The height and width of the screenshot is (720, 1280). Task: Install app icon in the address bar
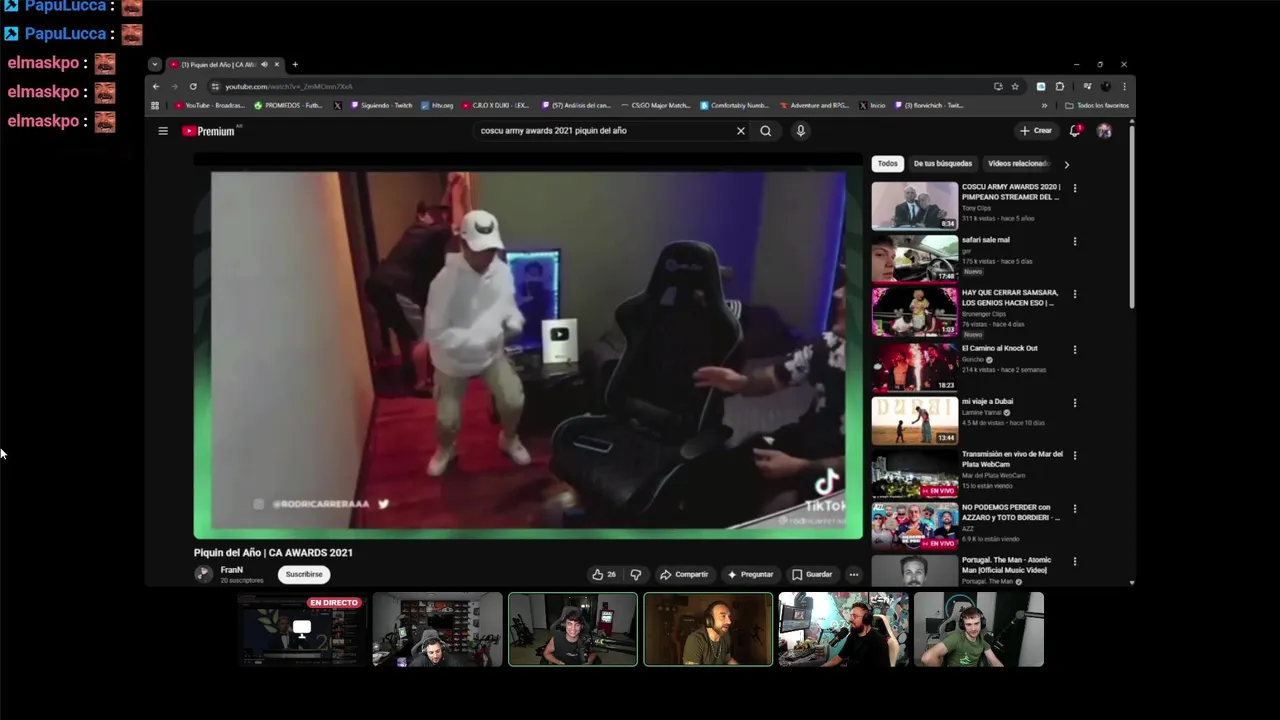tap(998, 87)
